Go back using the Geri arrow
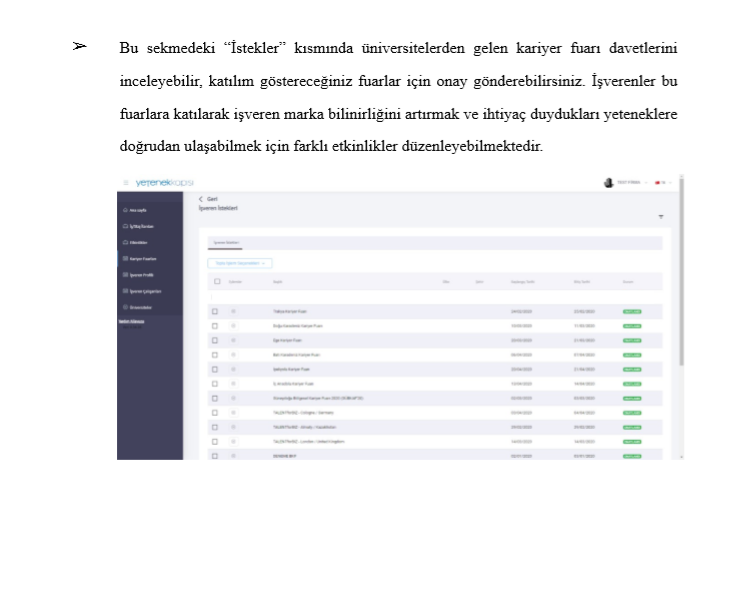Screen dimensions: 739x607 (201, 199)
